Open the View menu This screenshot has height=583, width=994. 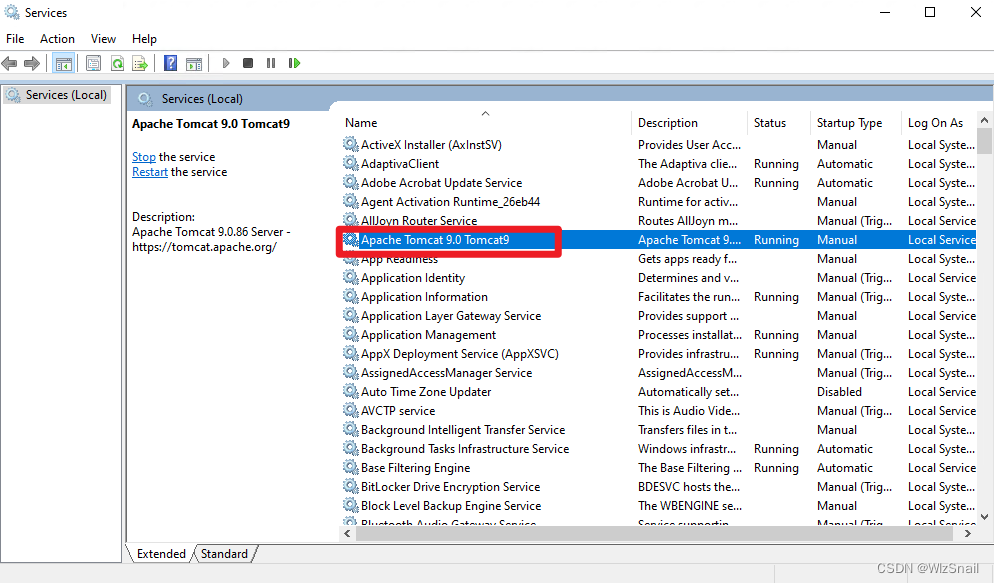tap(103, 39)
